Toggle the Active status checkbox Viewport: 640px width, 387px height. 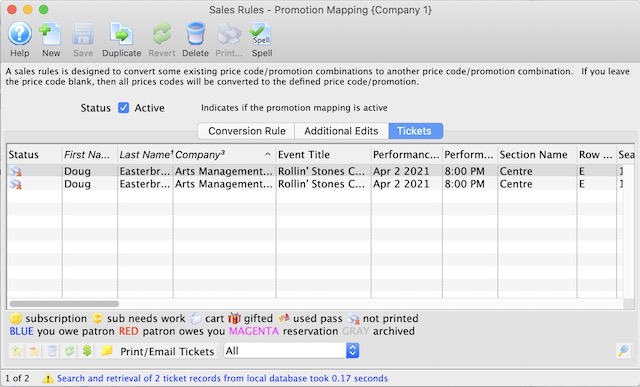[x=123, y=108]
